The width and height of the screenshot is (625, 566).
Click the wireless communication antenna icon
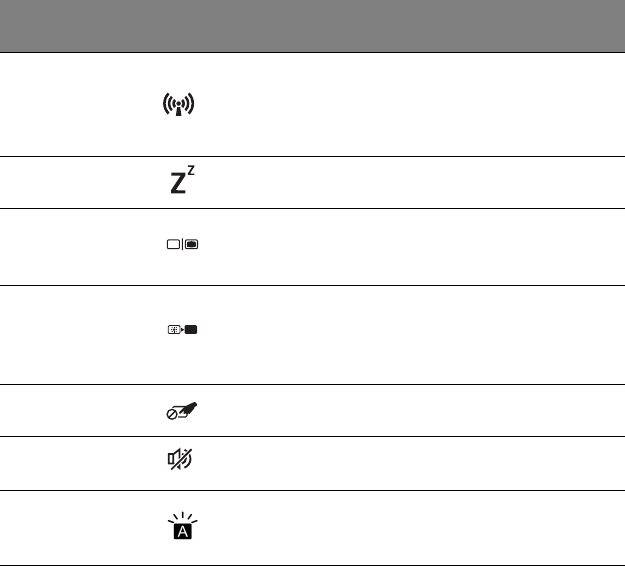pyautogui.click(x=179, y=104)
